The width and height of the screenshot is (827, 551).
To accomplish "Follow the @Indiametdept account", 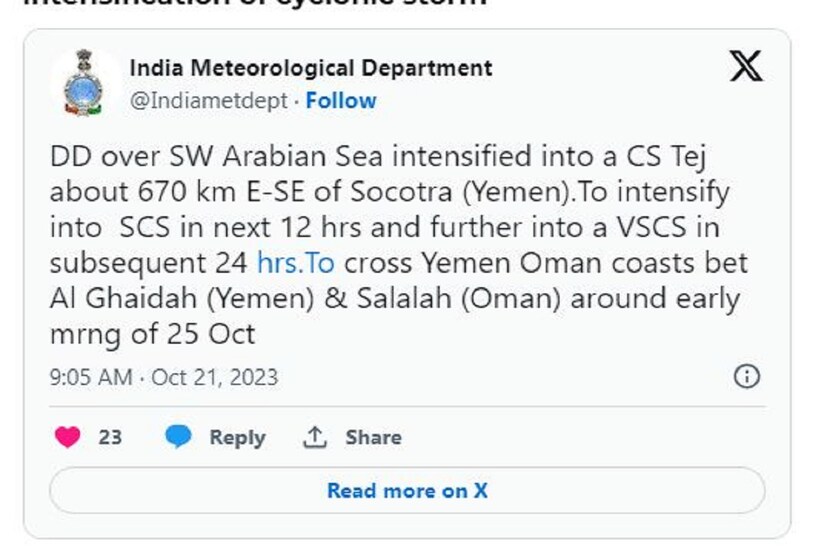I will click(341, 101).
